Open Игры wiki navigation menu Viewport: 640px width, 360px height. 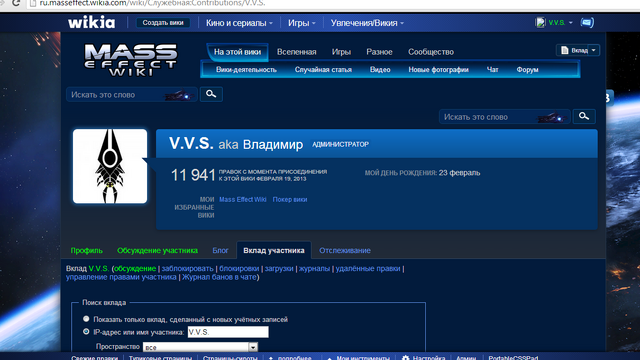(x=341, y=52)
